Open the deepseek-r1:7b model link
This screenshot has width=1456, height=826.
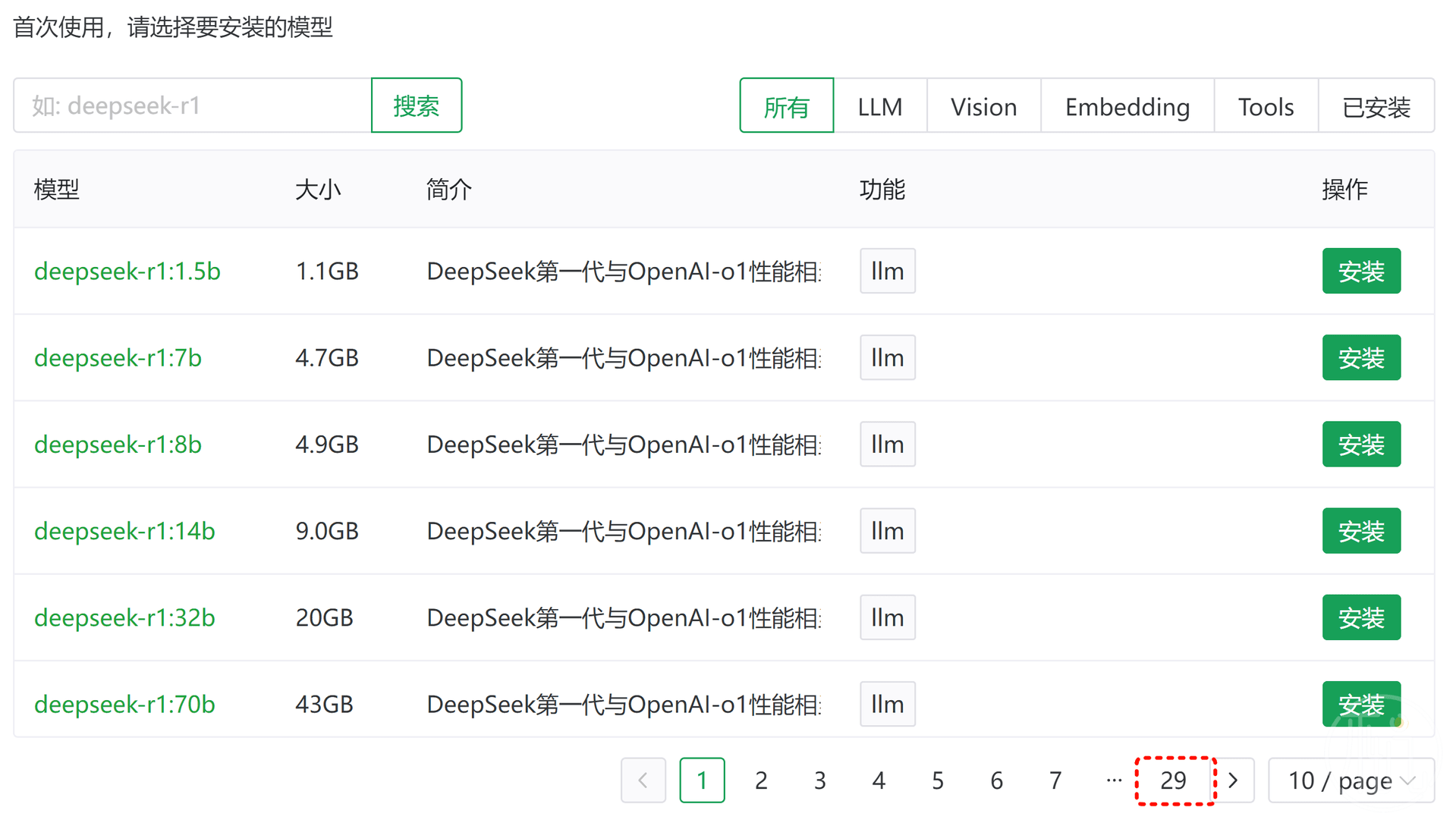click(x=118, y=357)
